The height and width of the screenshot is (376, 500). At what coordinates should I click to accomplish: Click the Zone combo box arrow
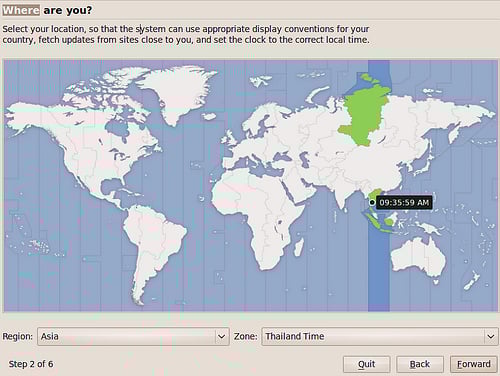pos(491,337)
